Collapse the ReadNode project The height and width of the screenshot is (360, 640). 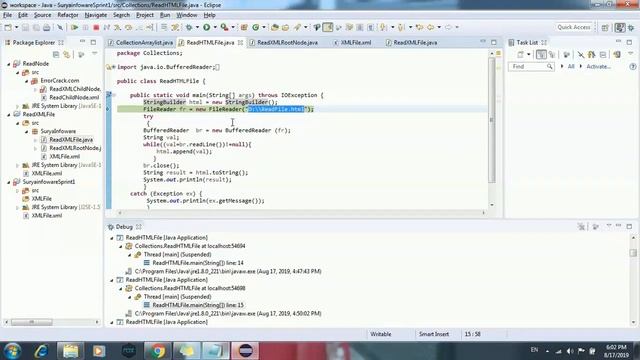pos(9,64)
